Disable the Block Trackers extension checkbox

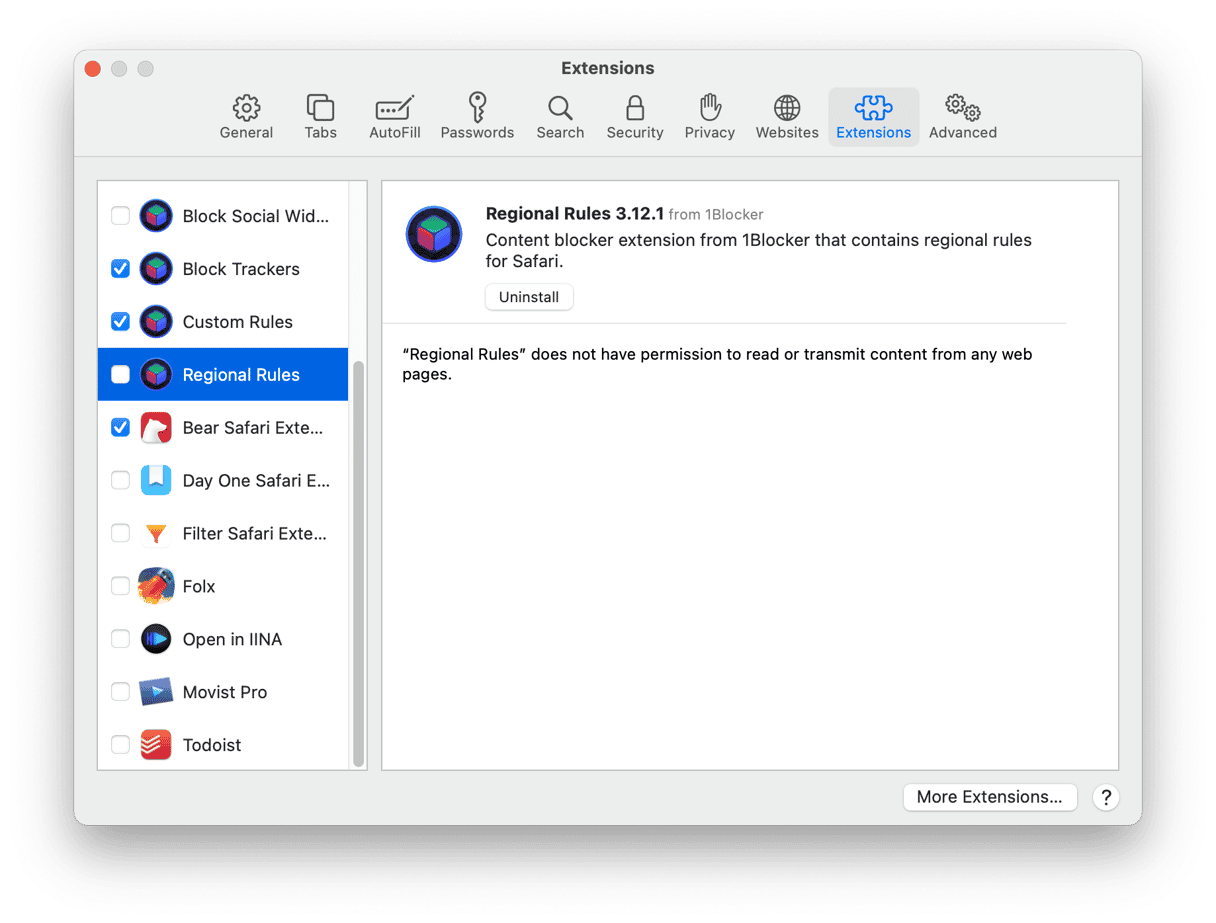(x=120, y=269)
